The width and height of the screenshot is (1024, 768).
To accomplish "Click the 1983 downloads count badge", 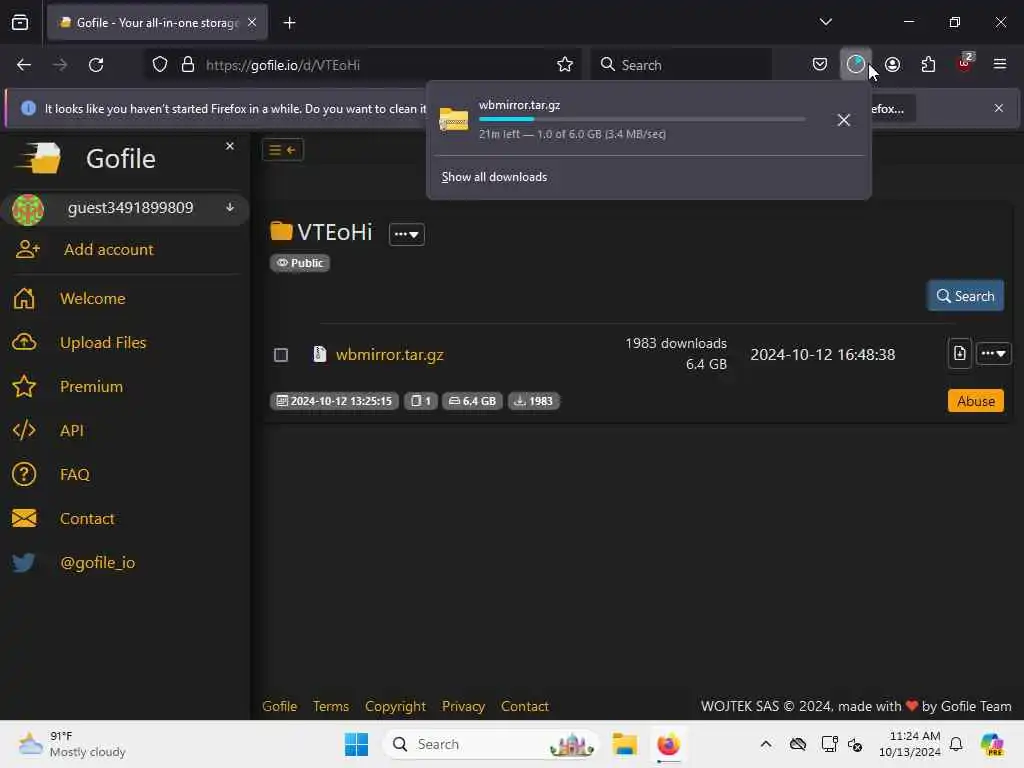I will [x=534, y=401].
